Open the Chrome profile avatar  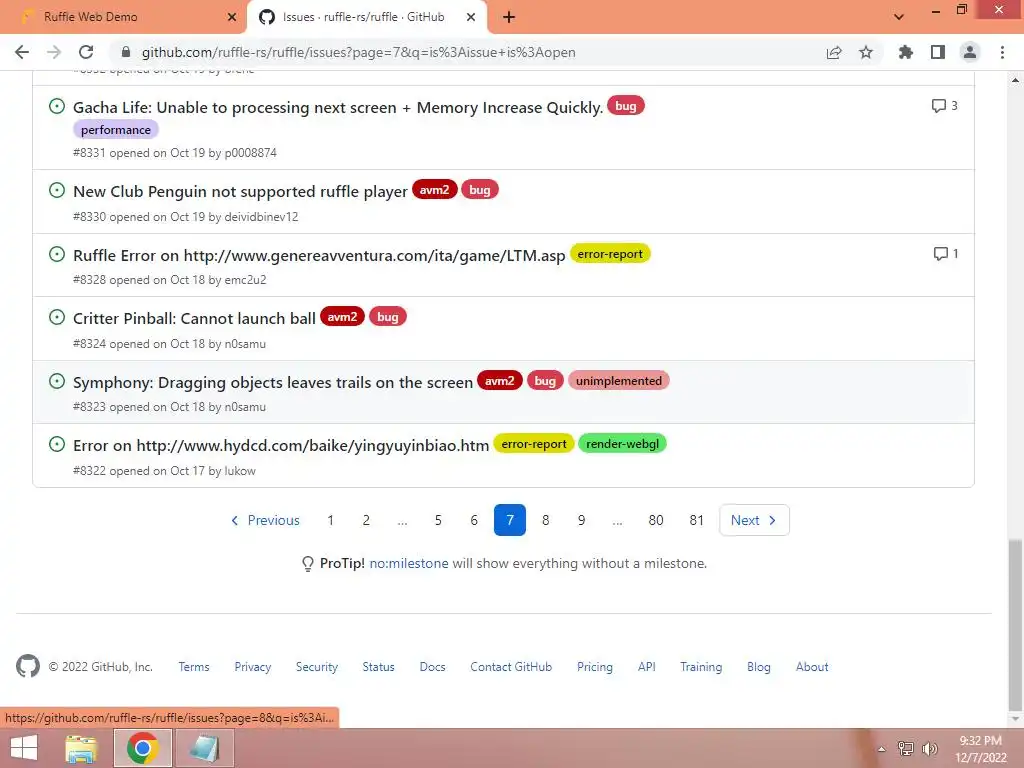tap(970, 52)
